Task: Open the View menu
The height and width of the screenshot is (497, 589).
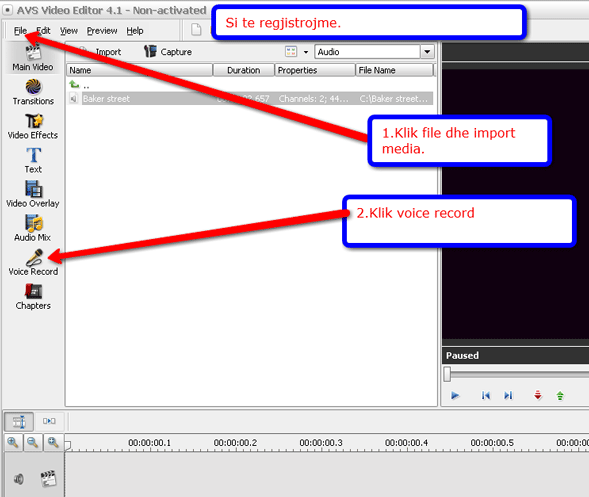Action: [x=69, y=31]
